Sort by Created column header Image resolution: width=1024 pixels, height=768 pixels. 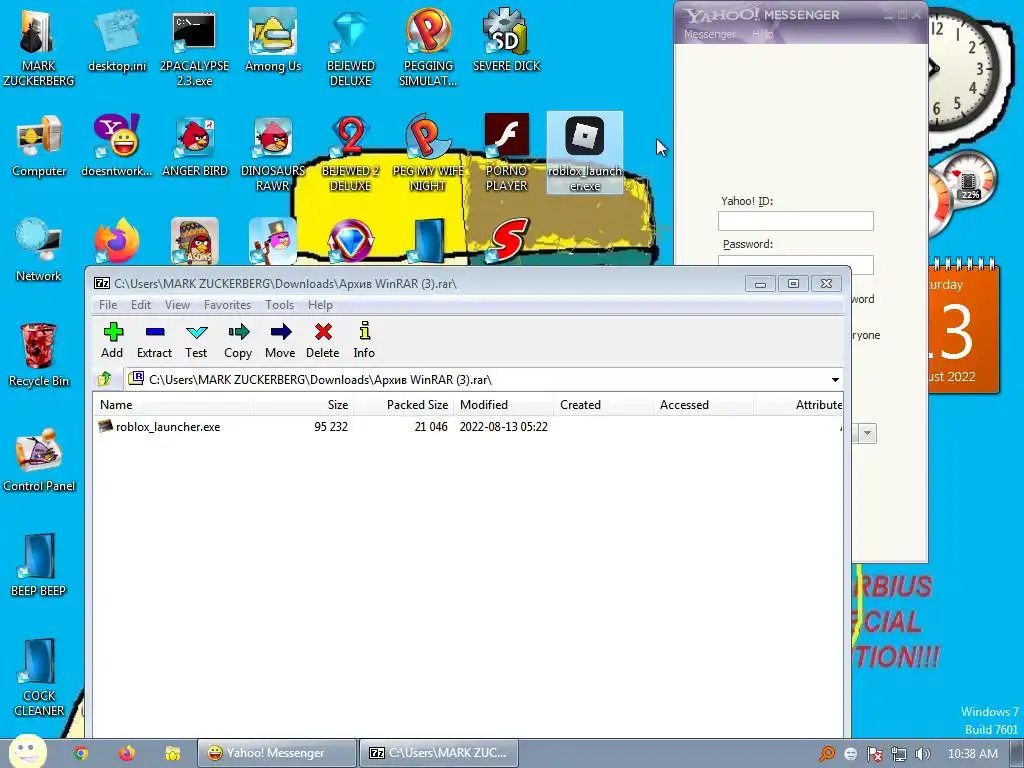(x=603, y=405)
